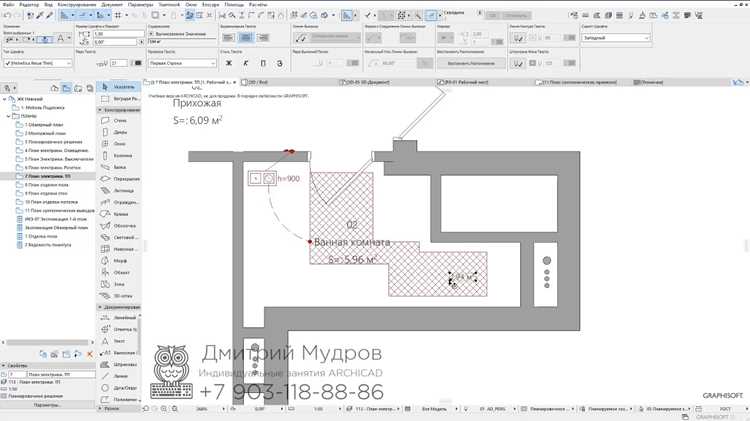Select the Roof (Крыша) tool
Screen dimensions: 750x421
pos(119,214)
